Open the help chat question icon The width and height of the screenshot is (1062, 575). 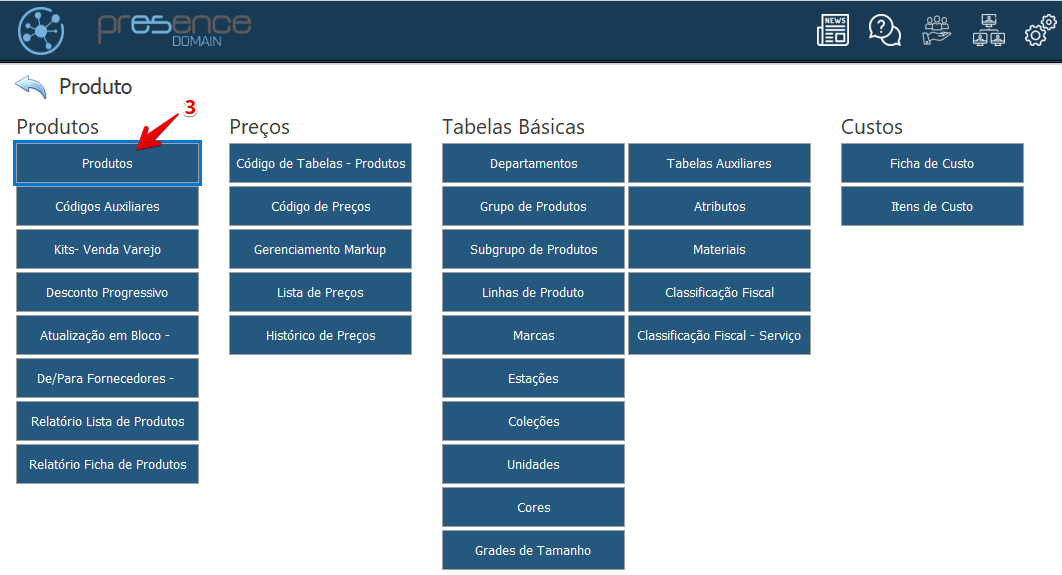tap(884, 30)
